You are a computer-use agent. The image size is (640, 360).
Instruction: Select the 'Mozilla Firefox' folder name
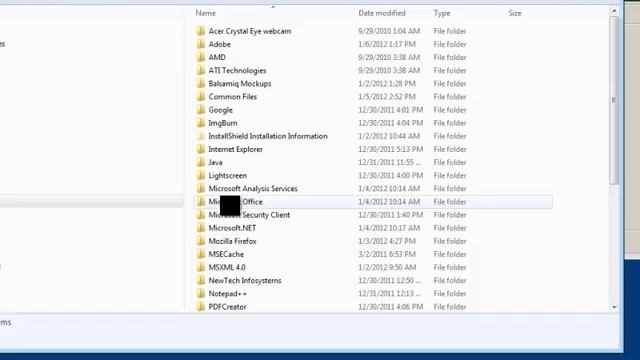(233, 241)
